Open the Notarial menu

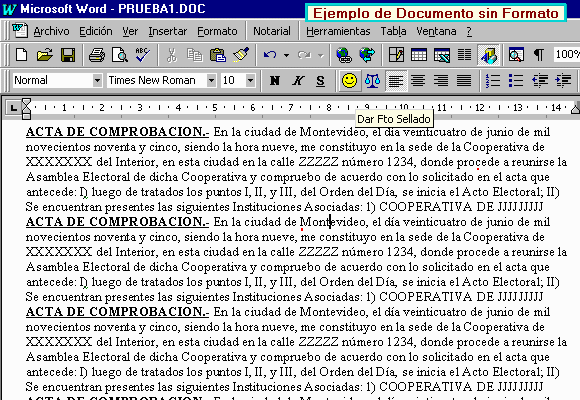click(x=272, y=31)
